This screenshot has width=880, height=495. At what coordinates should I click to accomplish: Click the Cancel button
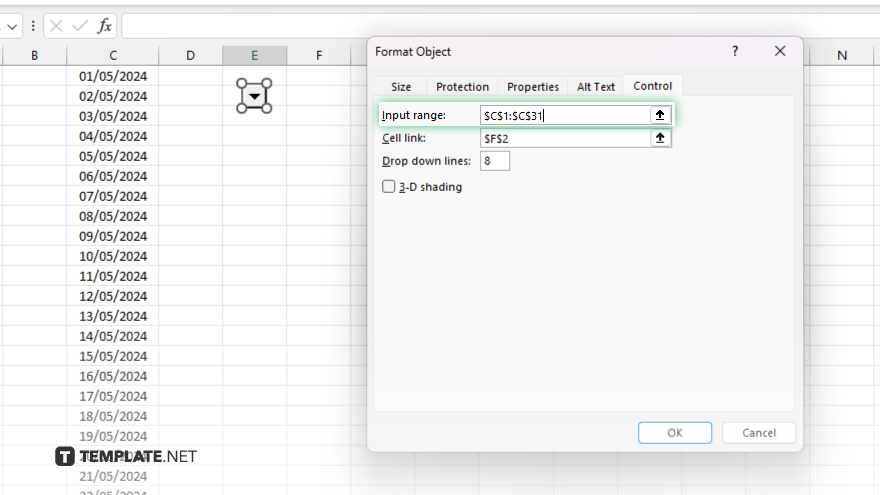pyautogui.click(x=759, y=433)
